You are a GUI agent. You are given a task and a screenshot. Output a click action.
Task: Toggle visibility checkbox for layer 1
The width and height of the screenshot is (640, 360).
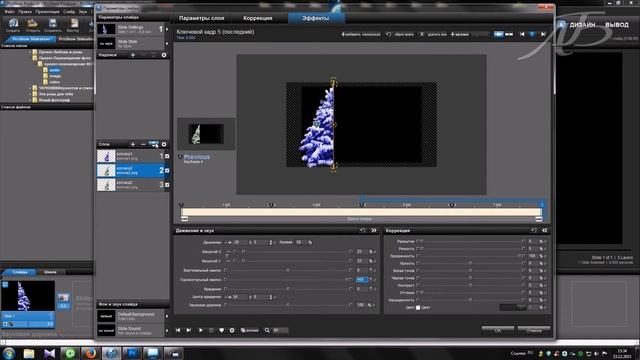tap(167, 156)
